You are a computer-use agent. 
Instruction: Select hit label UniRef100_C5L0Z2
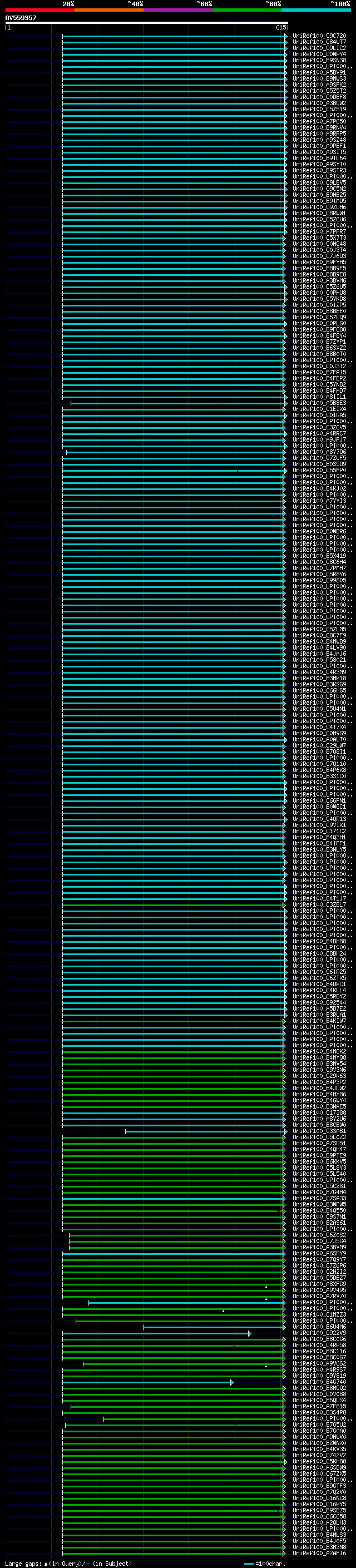319,1137
